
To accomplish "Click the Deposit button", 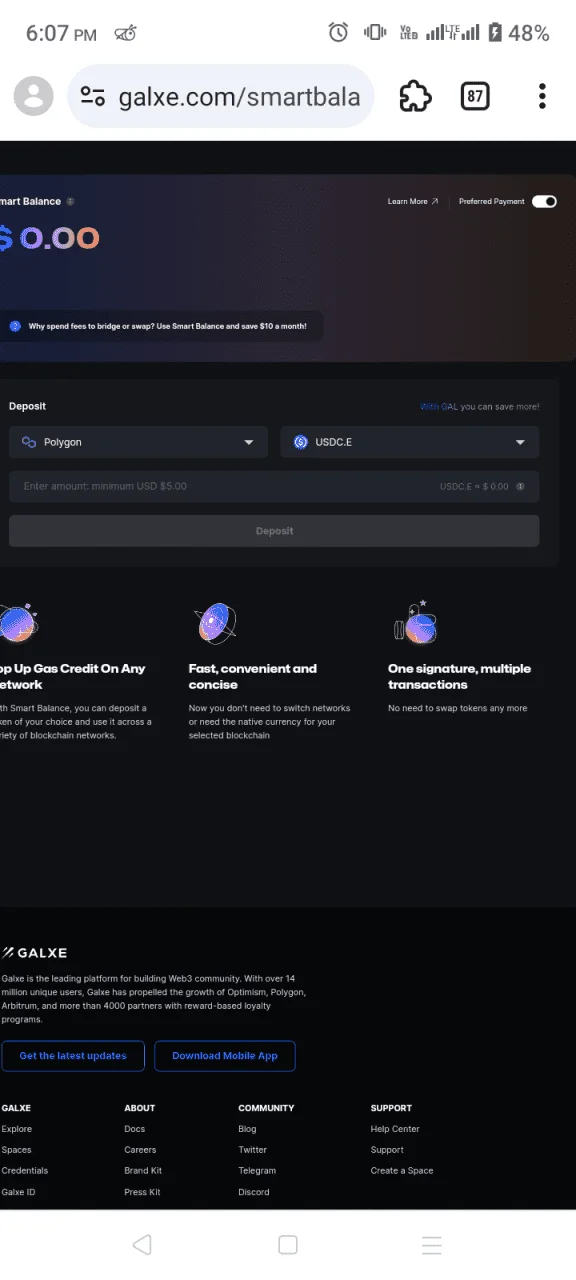I will click(x=274, y=531).
